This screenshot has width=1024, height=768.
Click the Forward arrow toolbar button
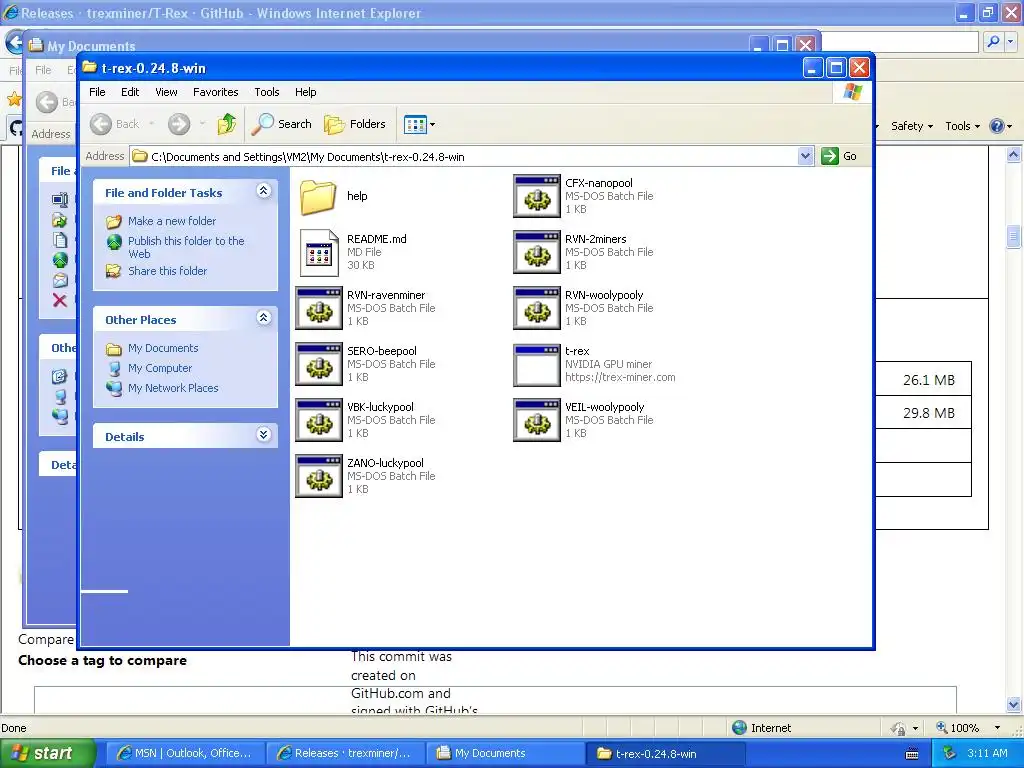[179, 123]
